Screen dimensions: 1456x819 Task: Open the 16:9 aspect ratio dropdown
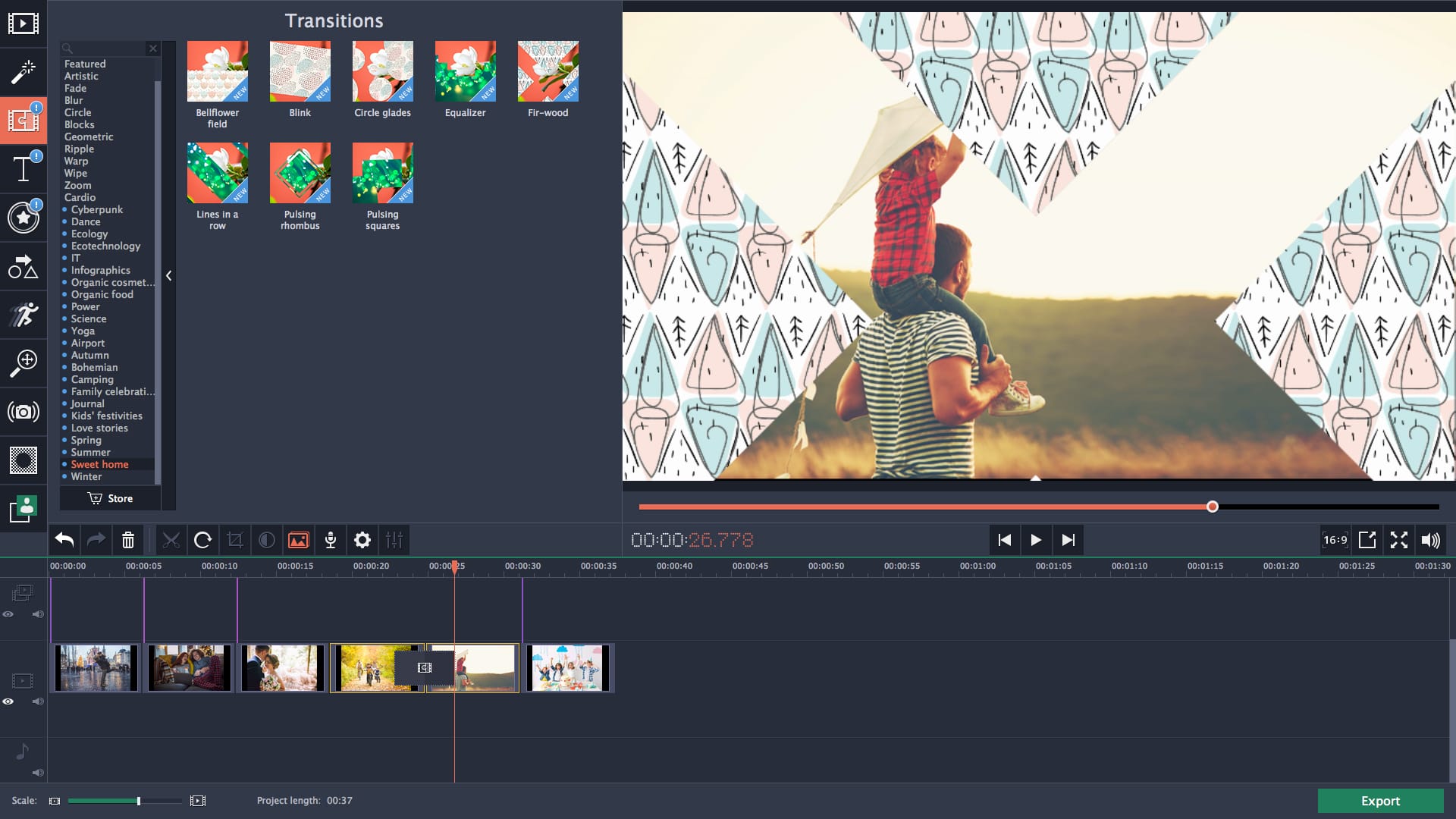1335,540
